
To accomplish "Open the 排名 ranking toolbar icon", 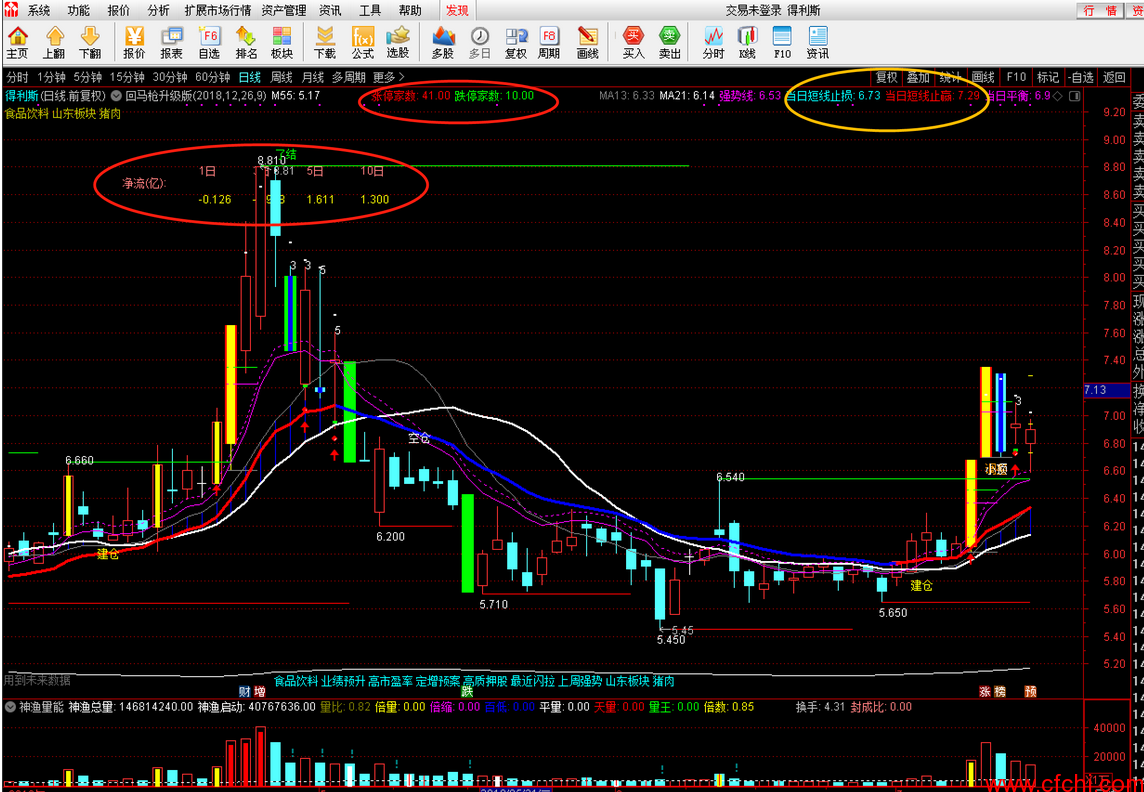I will pyautogui.click(x=247, y=42).
